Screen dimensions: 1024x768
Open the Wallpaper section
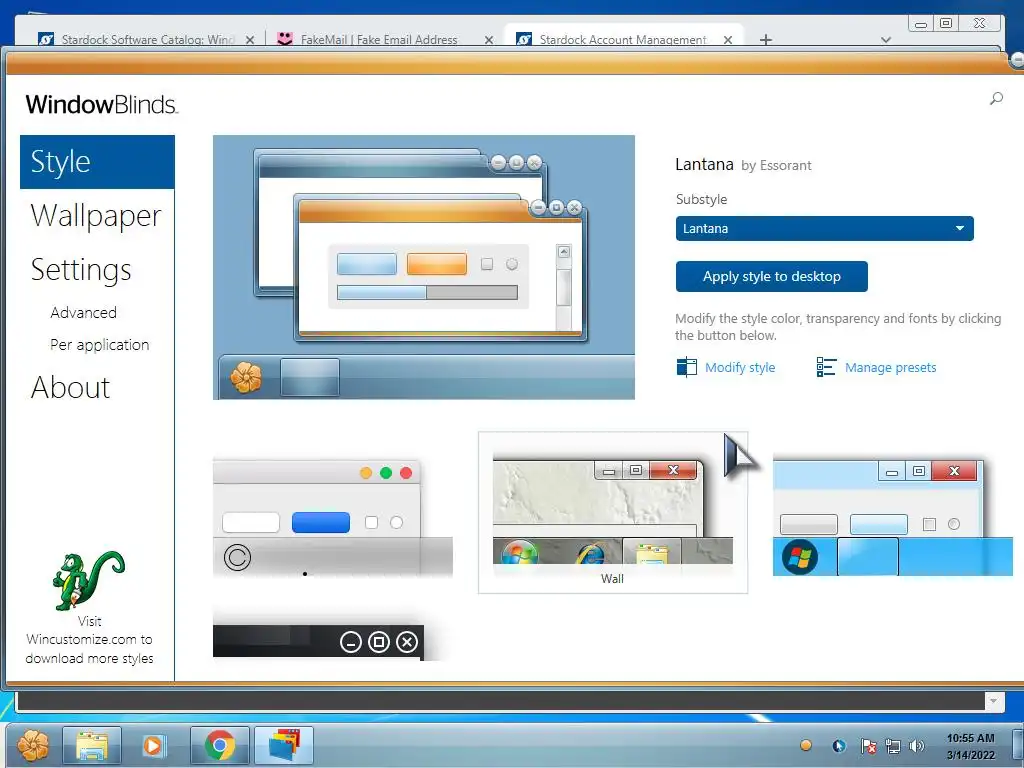pos(96,216)
